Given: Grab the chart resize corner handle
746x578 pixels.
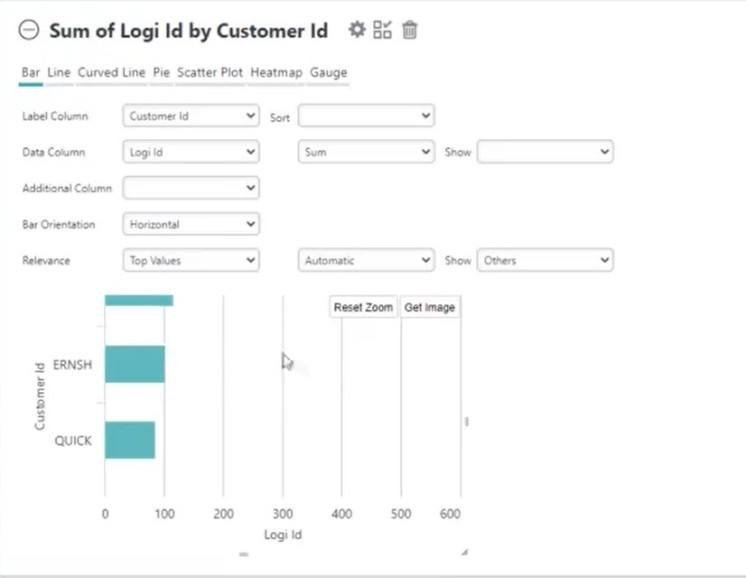Looking at the screenshot, I should click(464, 552).
